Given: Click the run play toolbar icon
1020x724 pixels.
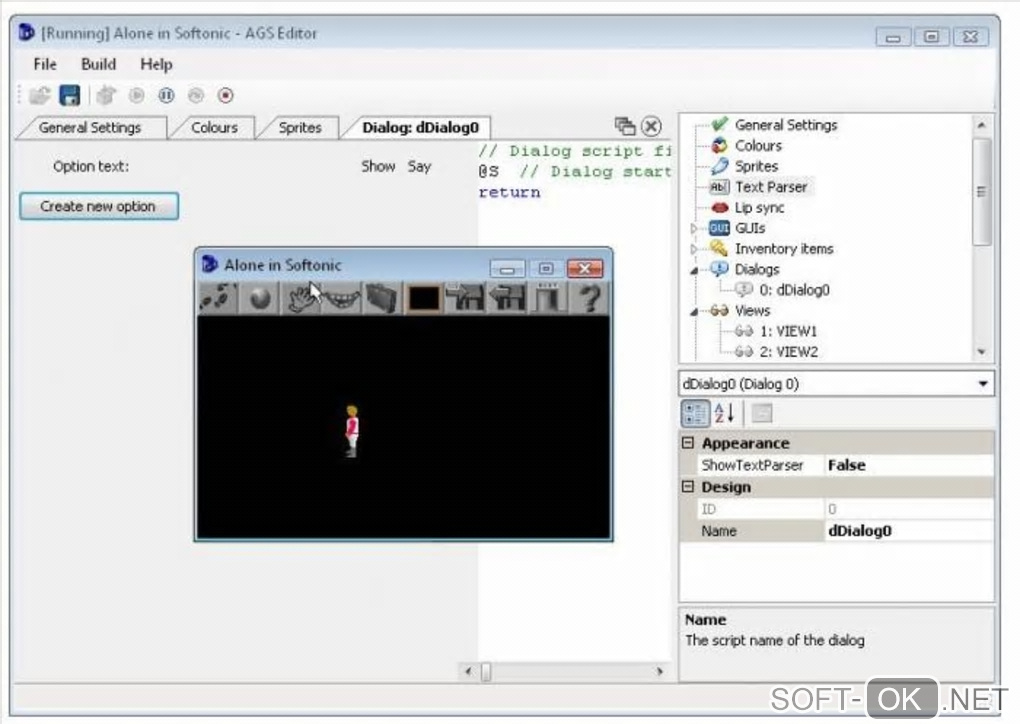Looking at the screenshot, I should (137, 96).
